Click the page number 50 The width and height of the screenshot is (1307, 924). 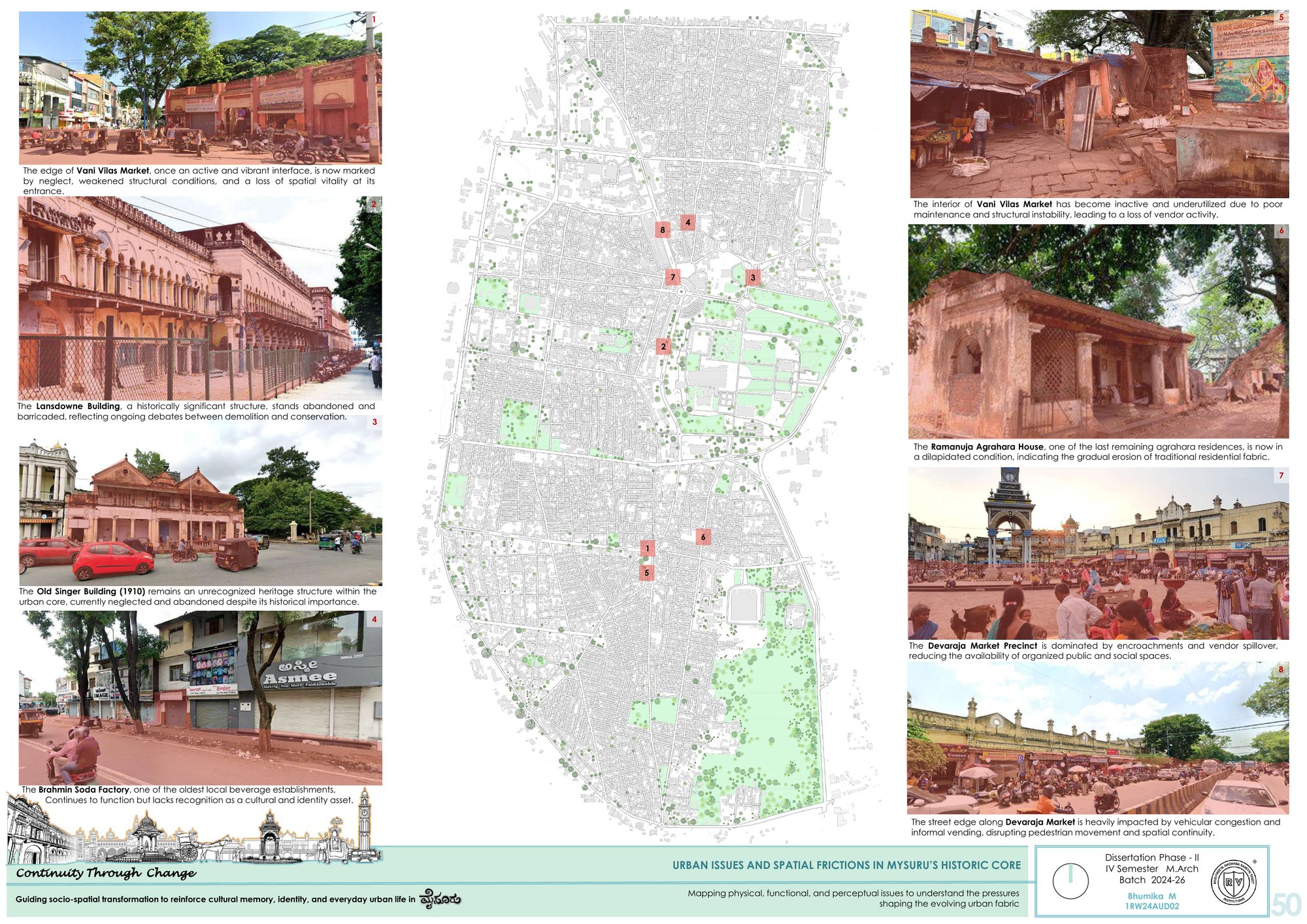click(x=1286, y=905)
